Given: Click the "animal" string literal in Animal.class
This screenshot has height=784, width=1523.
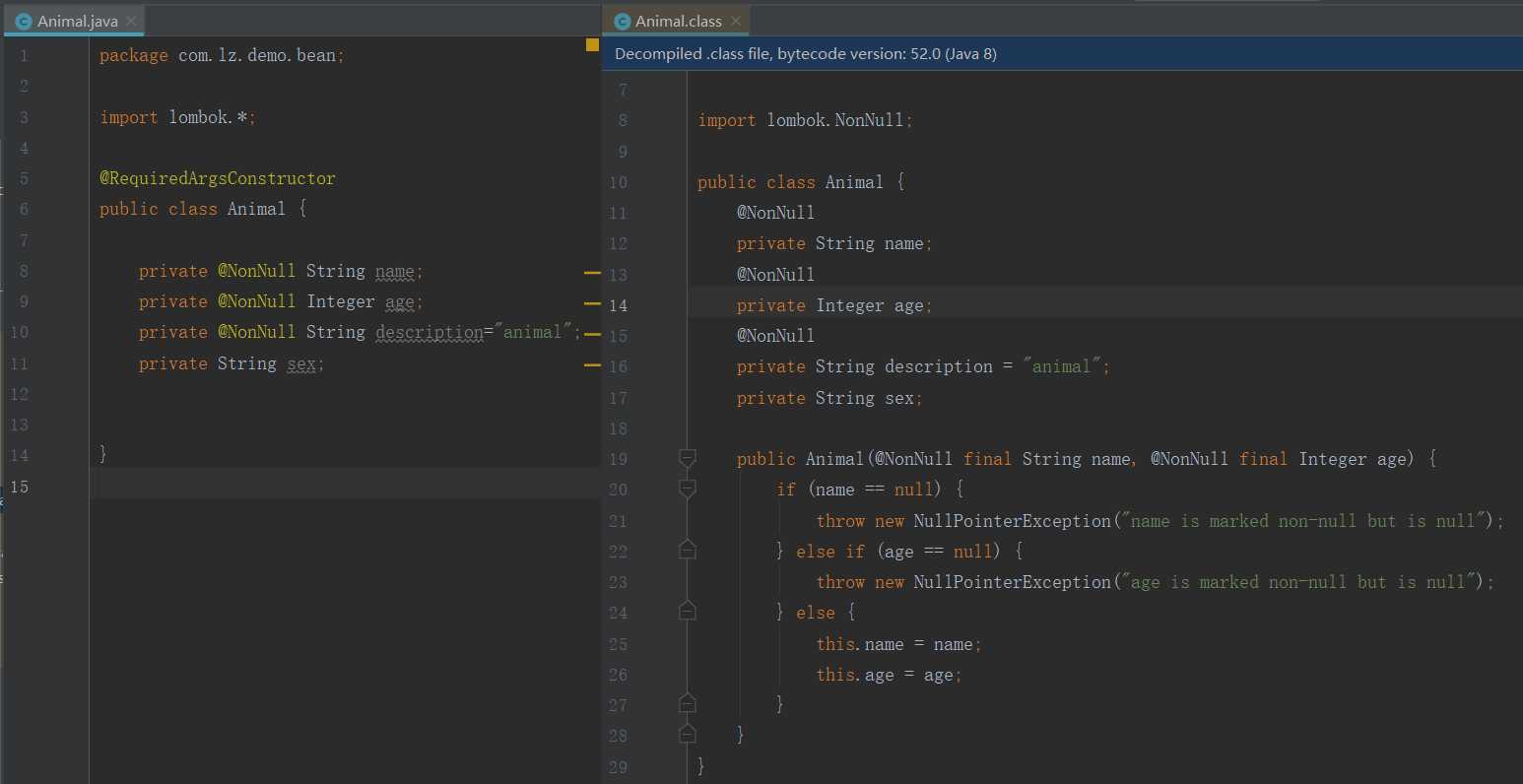Looking at the screenshot, I should click(x=1061, y=366).
